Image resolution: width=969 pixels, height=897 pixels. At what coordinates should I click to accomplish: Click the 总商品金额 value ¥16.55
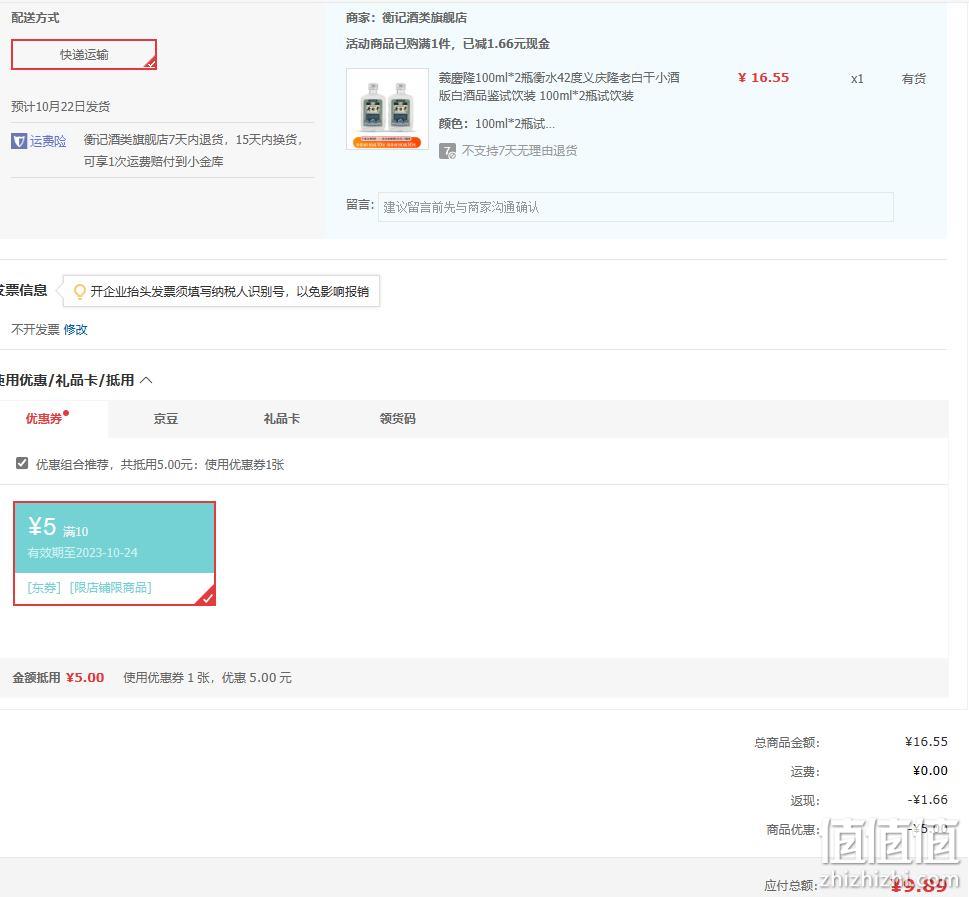926,741
